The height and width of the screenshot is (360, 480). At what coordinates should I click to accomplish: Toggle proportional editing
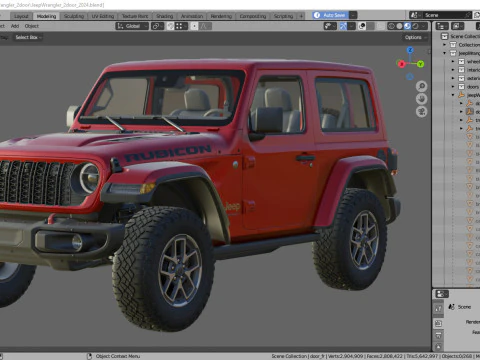coord(194,26)
